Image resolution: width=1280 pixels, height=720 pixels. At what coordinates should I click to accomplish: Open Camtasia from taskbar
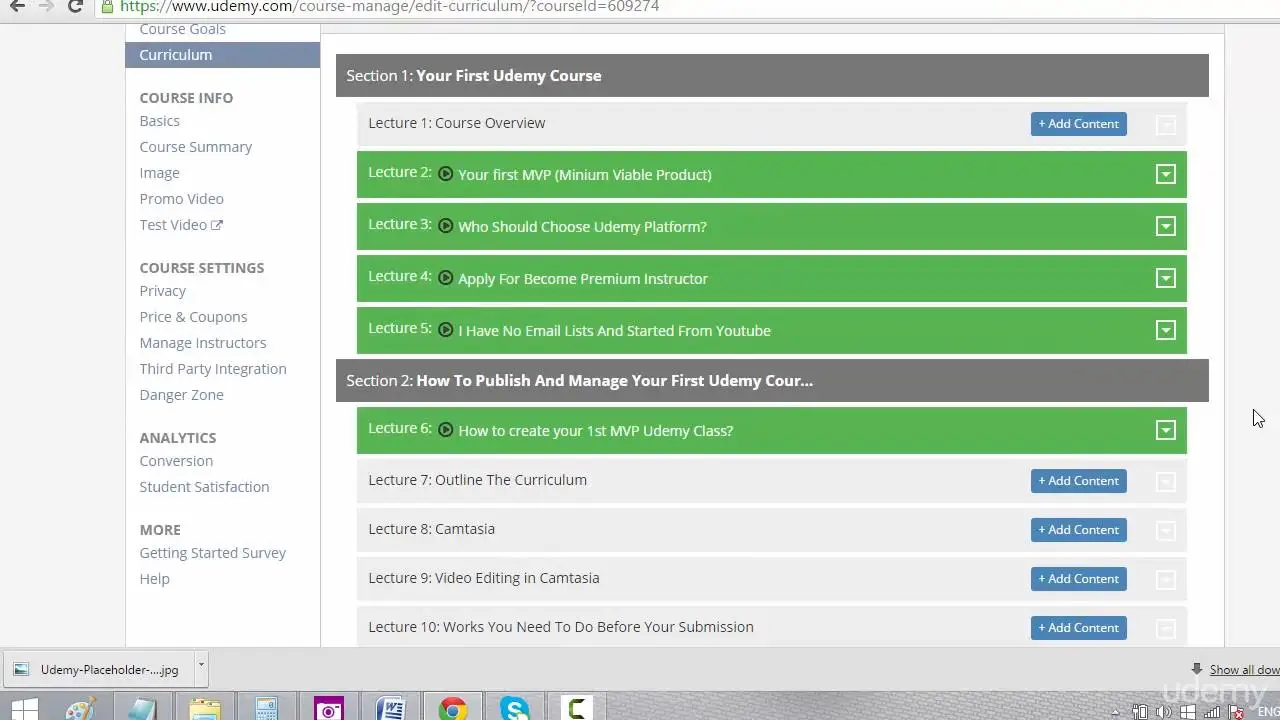[576, 709]
